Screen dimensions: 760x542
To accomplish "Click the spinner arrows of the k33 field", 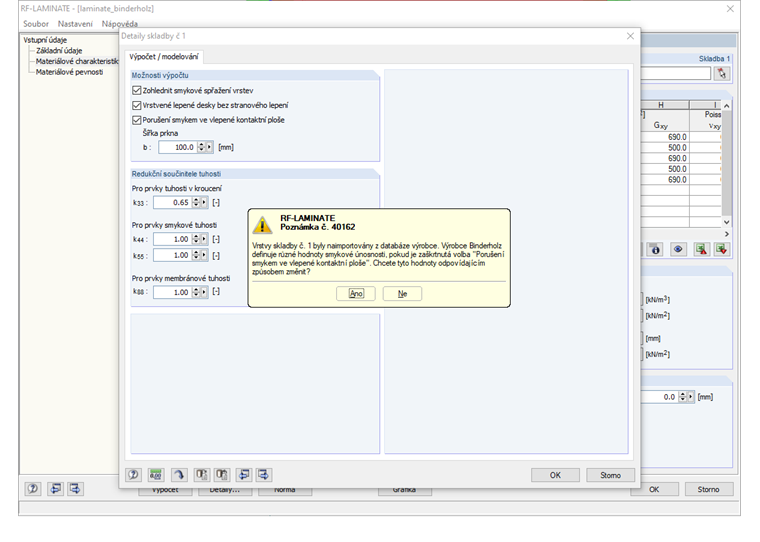I will 196,202.
